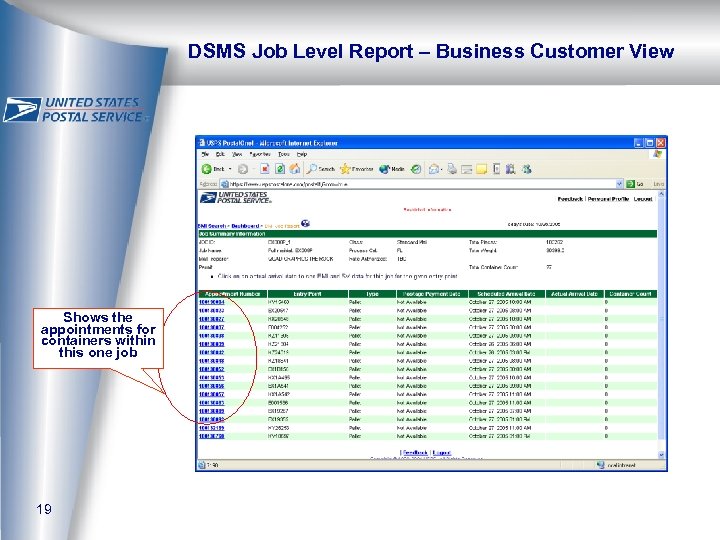
Task: Go to the Home page icon
Action: (294, 169)
